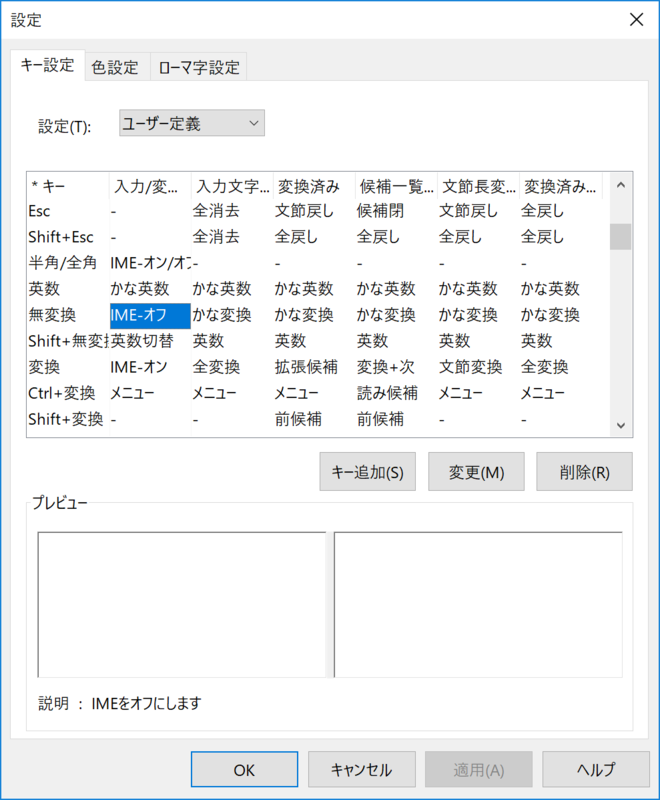Switch to the 色設定 tab

pos(117,67)
